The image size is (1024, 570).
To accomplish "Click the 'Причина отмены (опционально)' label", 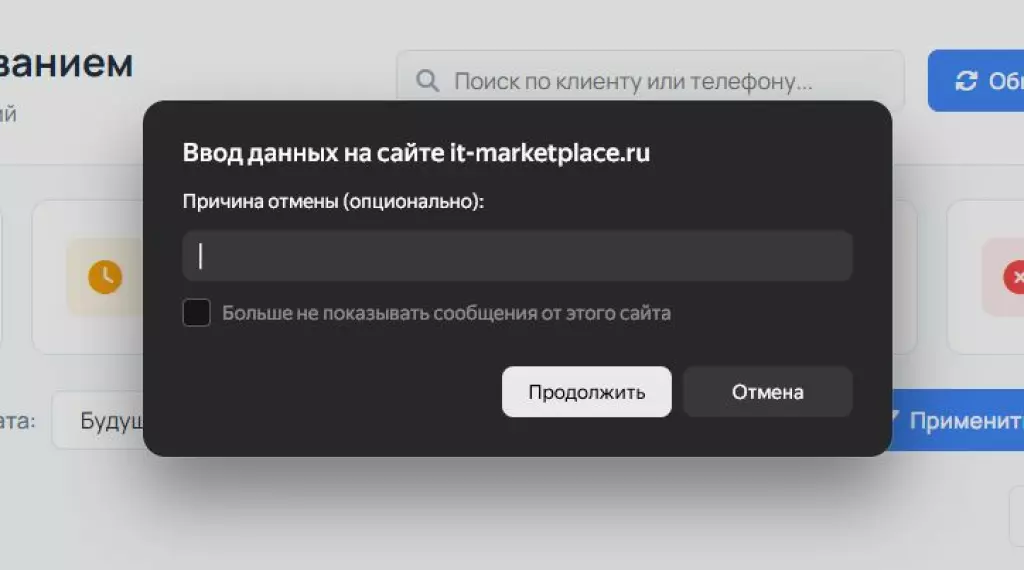I will click(333, 202).
